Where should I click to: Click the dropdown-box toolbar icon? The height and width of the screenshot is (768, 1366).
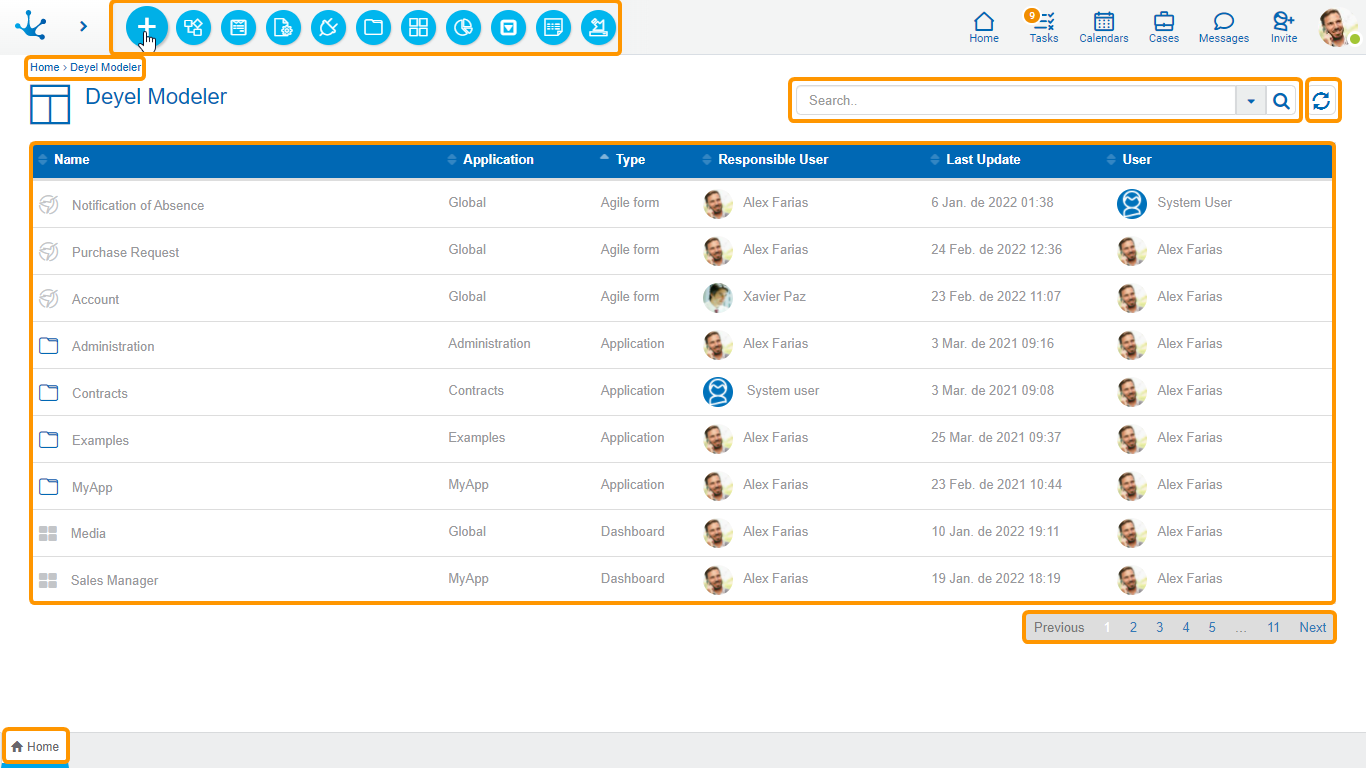pyautogui.click(x=509, y=28)
